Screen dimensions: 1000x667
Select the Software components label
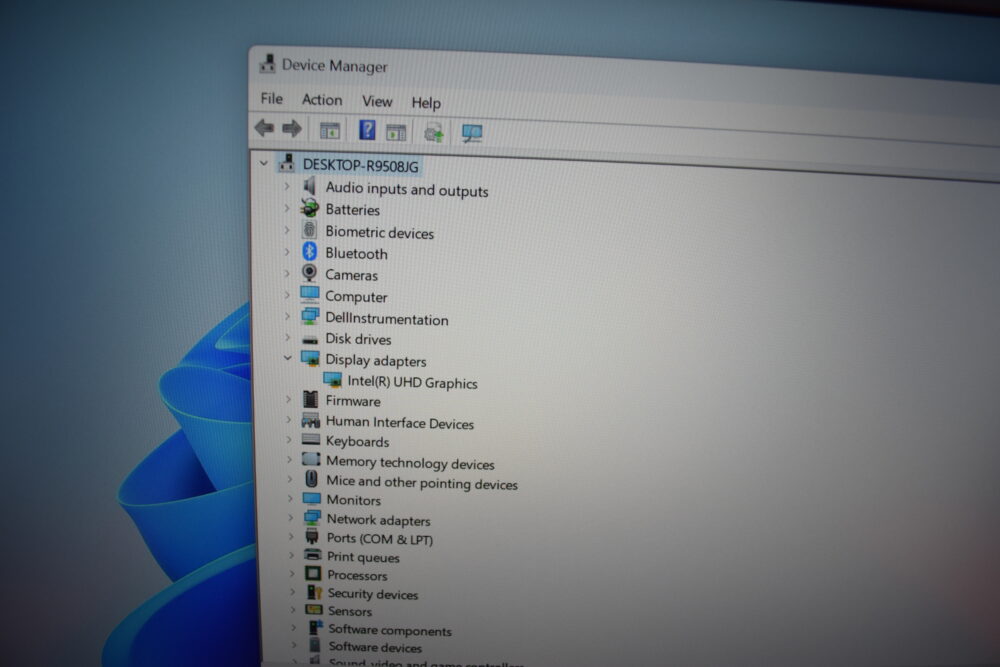pyautogui.click(x=390, y=630)
